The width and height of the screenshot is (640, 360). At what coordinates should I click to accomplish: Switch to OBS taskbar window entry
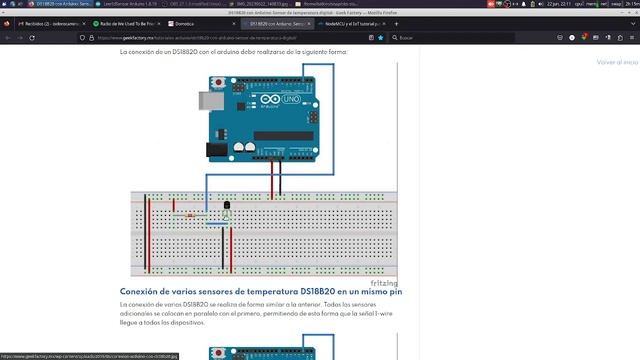(193, 4)
